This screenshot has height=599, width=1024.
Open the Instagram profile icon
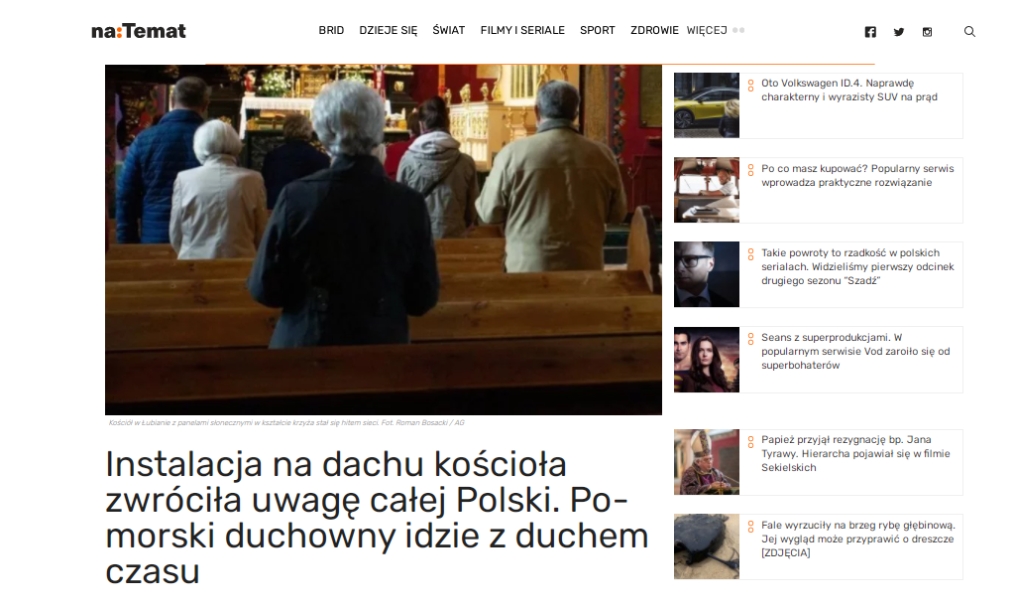click(927, 31)
